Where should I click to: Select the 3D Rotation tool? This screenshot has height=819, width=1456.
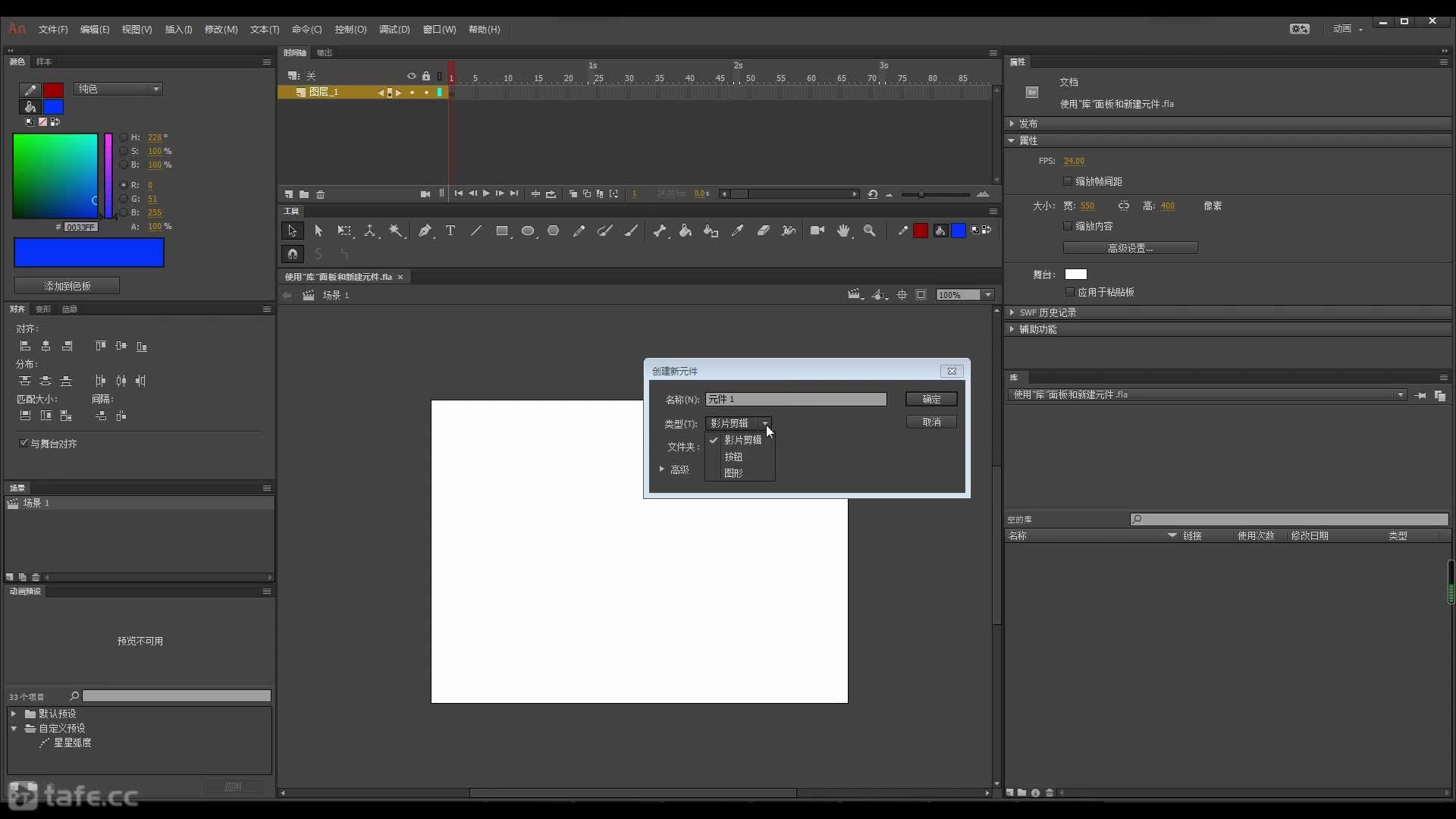(370, 231)
